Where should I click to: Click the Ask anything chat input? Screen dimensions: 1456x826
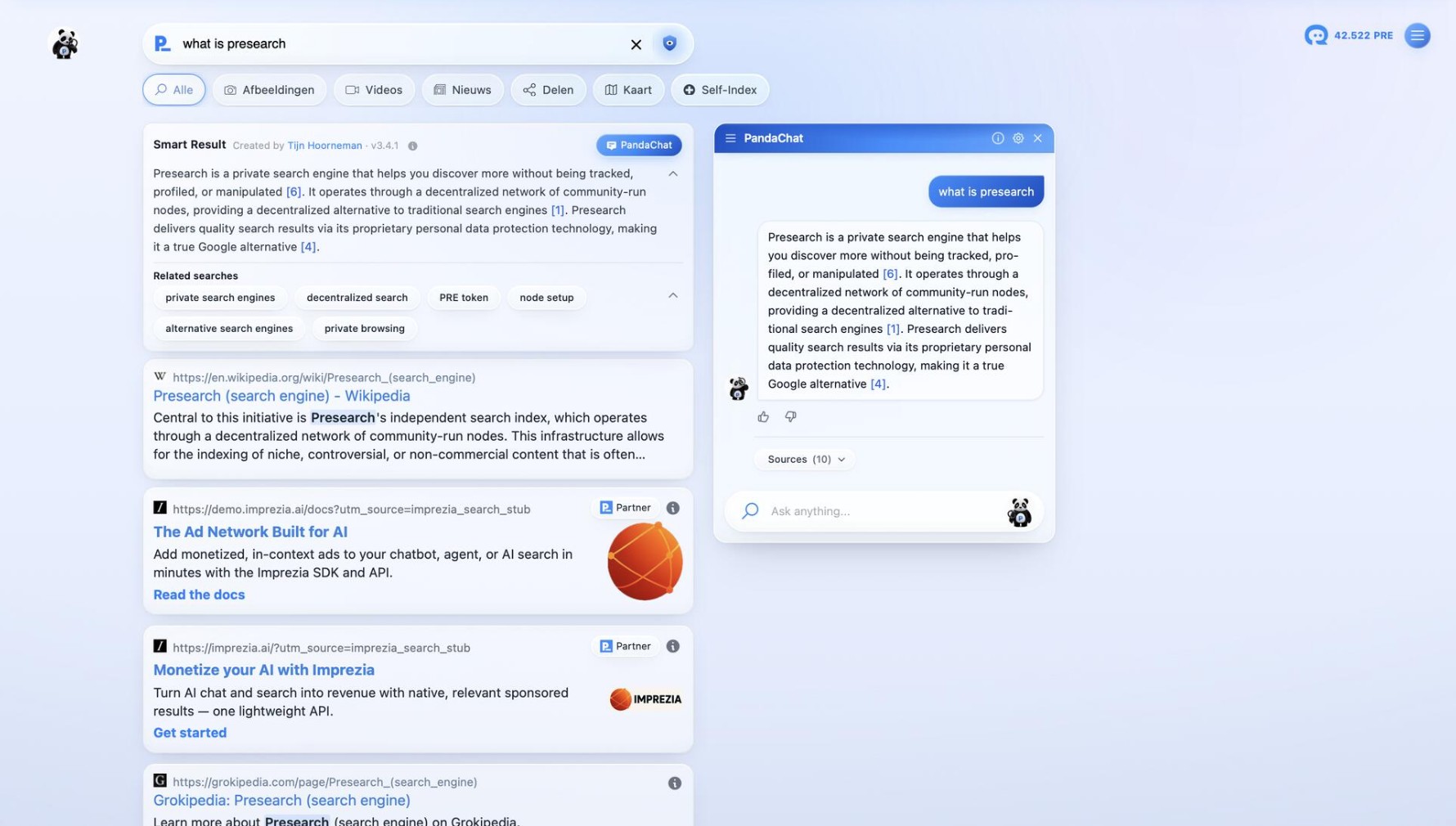(x=883, y=511)
